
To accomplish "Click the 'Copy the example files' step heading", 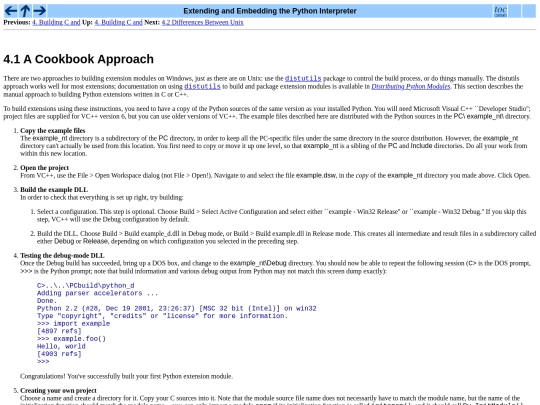I will point(53,131).
